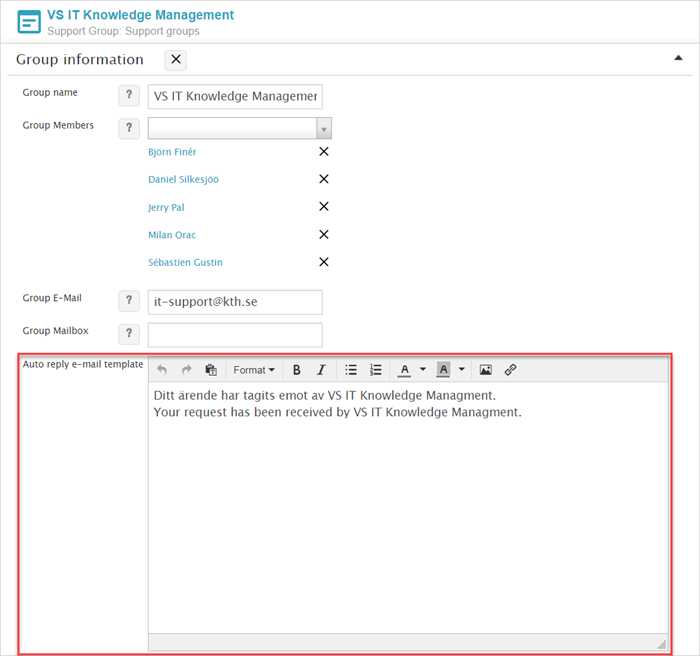The height and width of the screenshot is (656, 700).
Task: Remove Daniel Silkesjöö from group members
Action: pos(324,179)
